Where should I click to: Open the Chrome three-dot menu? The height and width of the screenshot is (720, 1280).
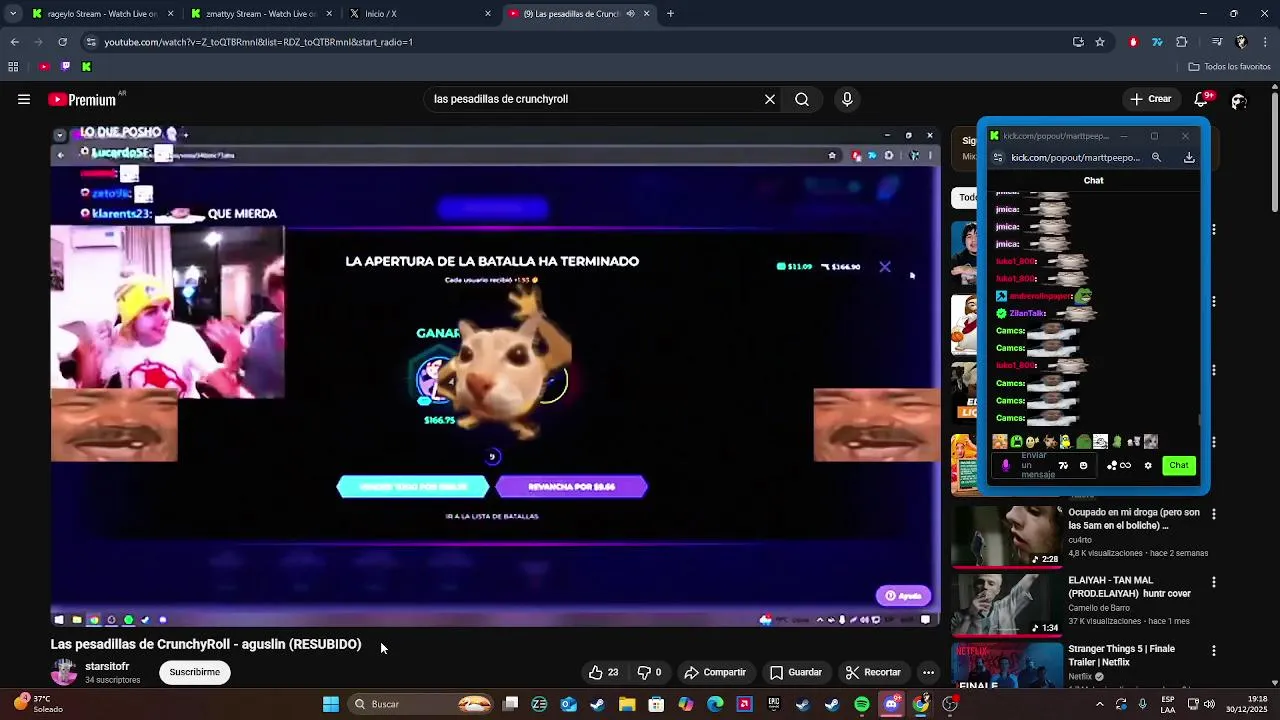(x=1265, y=42)
